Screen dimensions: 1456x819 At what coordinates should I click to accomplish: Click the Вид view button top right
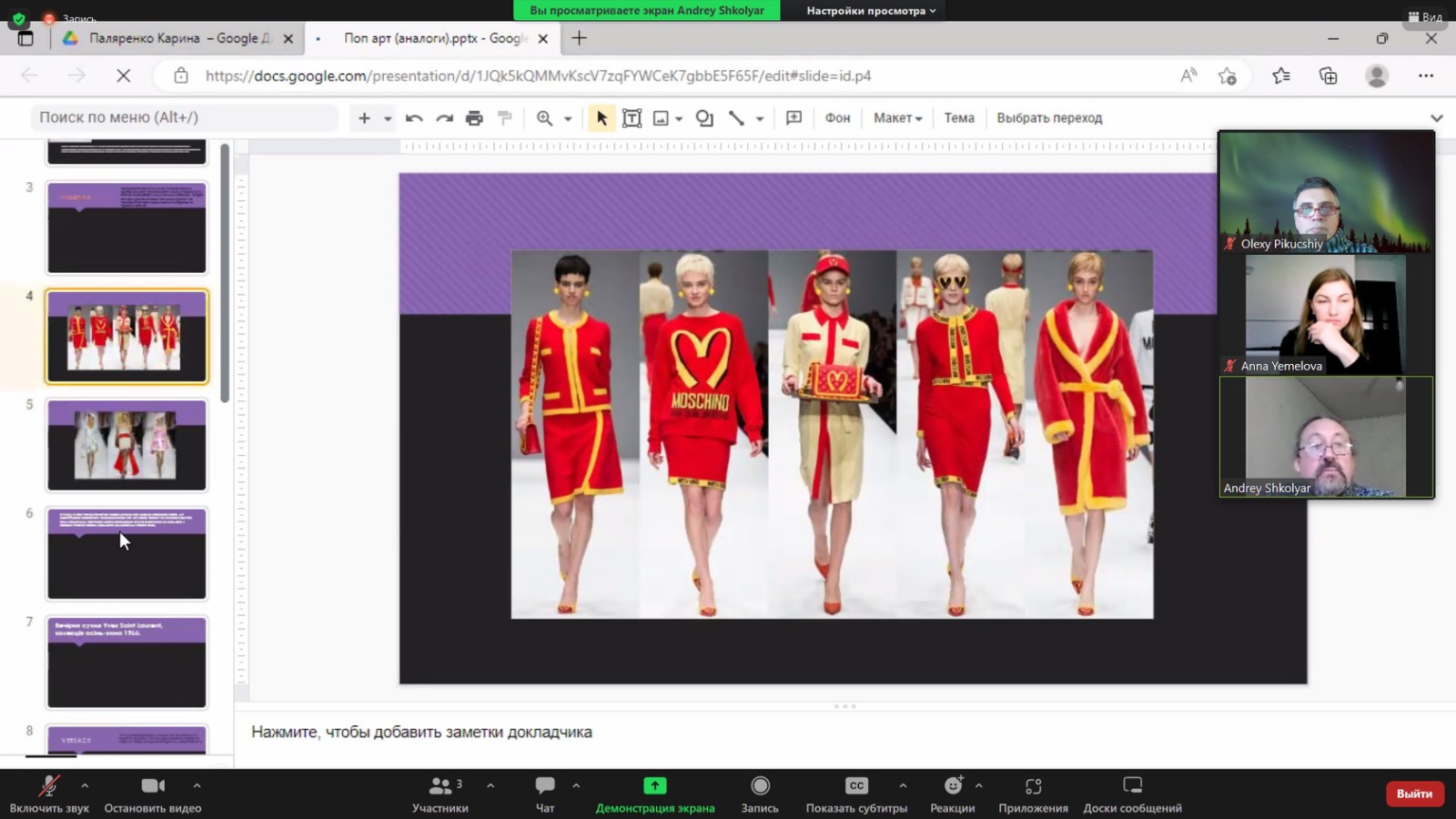click(1425, 16)
